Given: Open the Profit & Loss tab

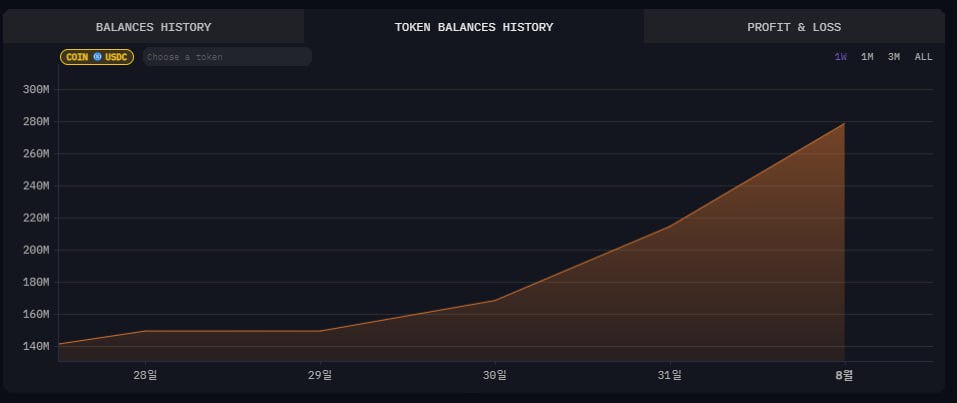Looking at the screenshot, I should [x=794, y=27].
